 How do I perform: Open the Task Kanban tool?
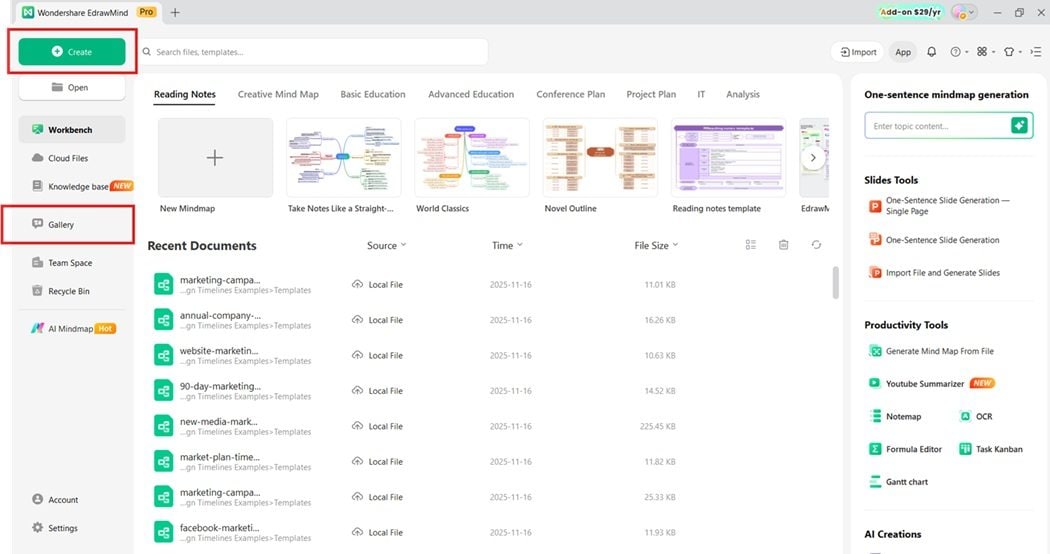pos(991,449)
